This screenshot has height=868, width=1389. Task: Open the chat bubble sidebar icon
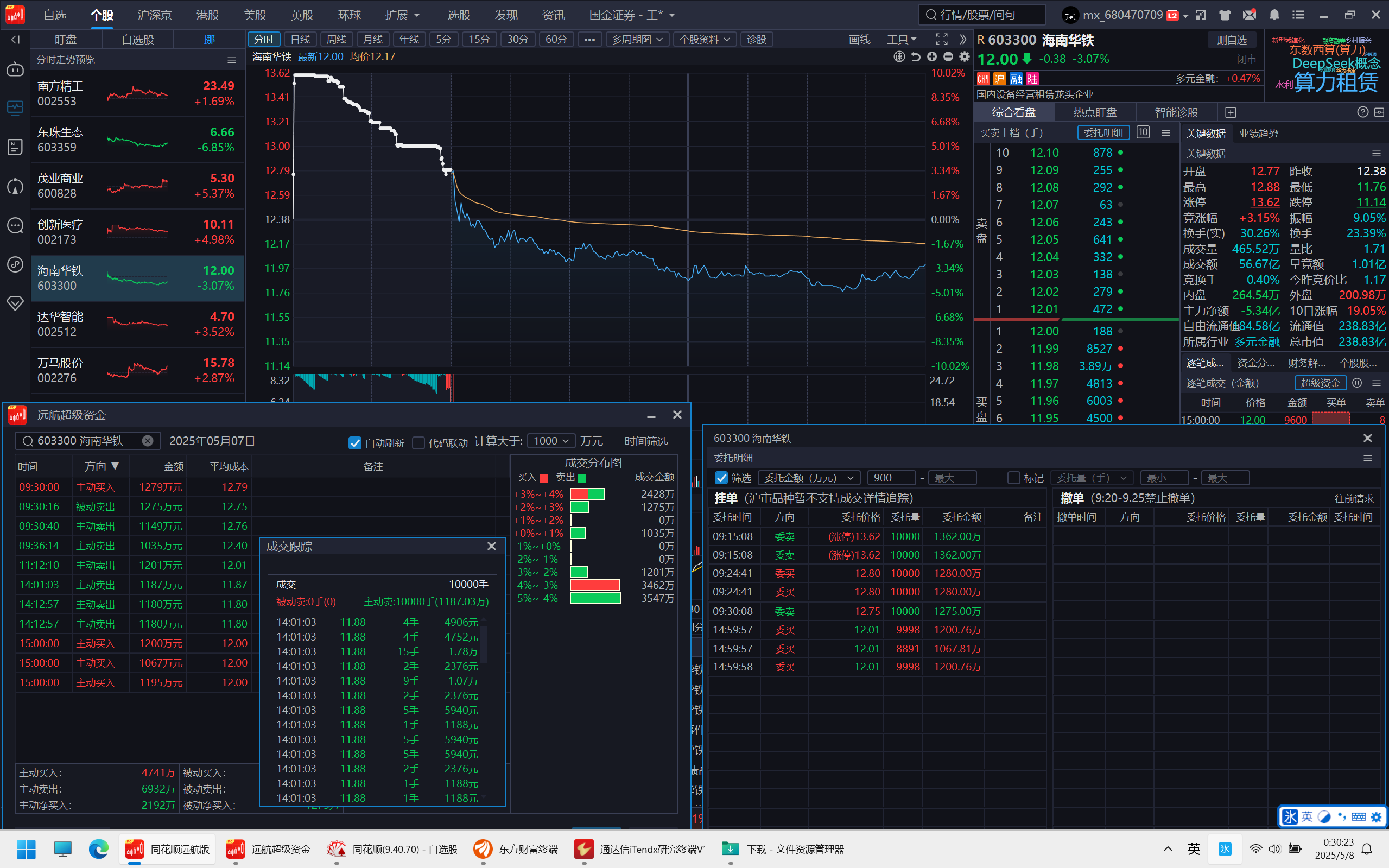coord(15,225)
